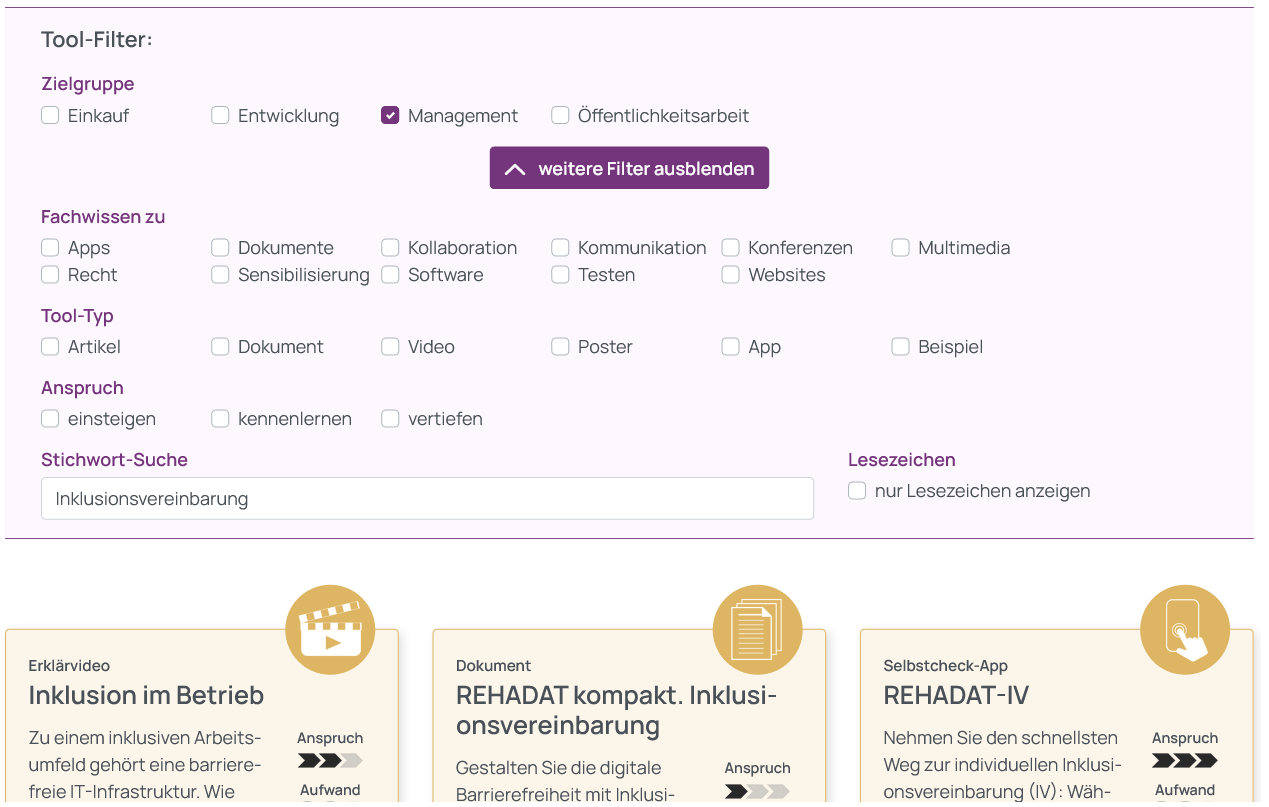Click the Anspruch arrows rating on Inklusion im Betrieb
Image resolution: width=1269 pixels, height=807 pixels.
point(330,761)
